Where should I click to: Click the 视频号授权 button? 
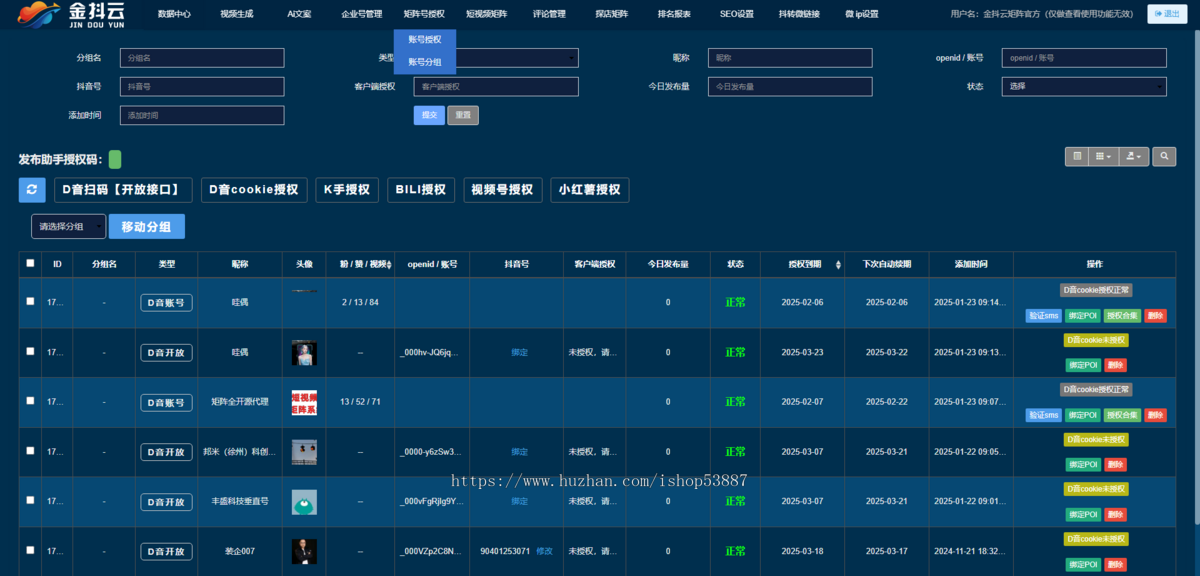503,190
